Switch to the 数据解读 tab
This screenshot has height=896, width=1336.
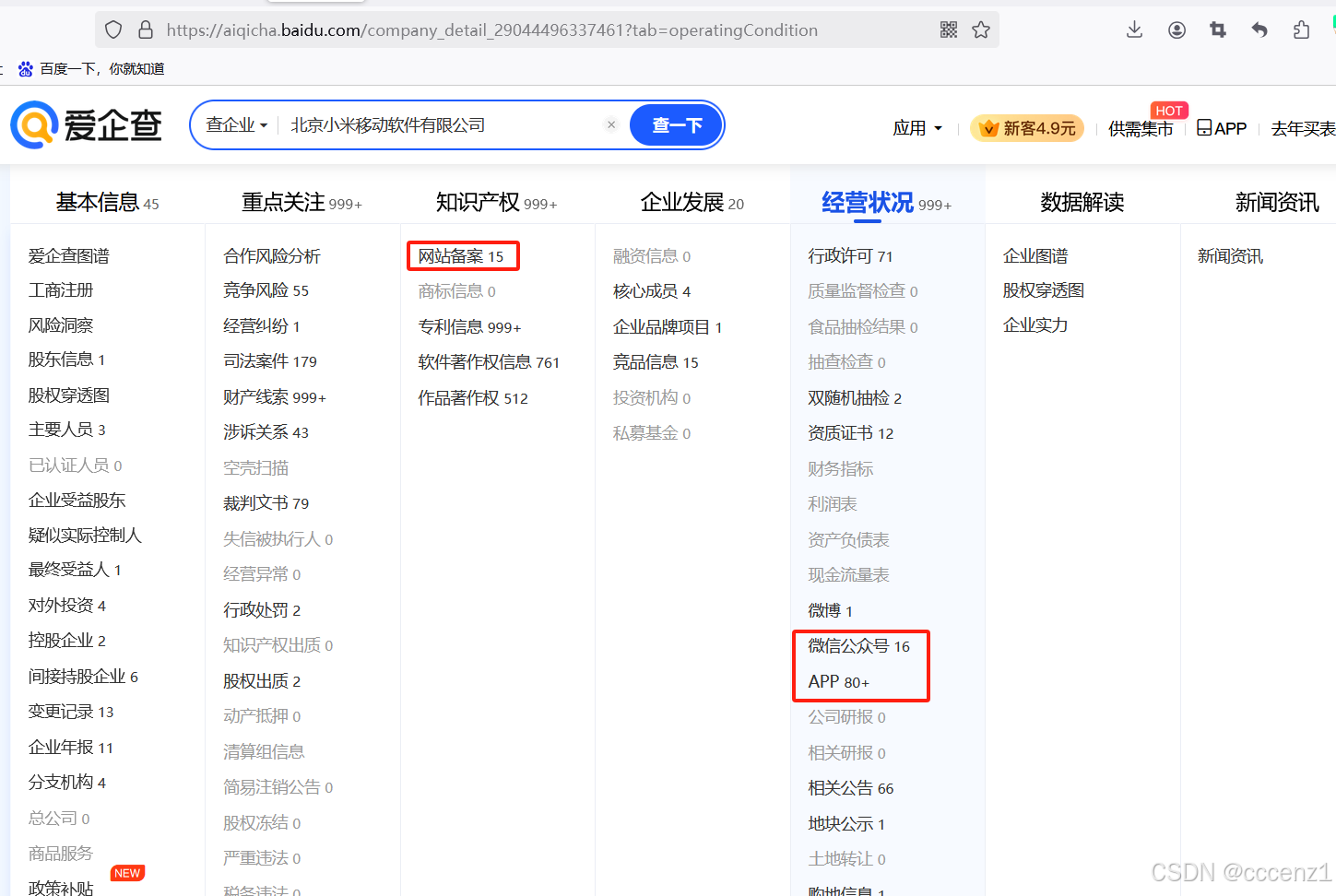(x=1082, y=202)
